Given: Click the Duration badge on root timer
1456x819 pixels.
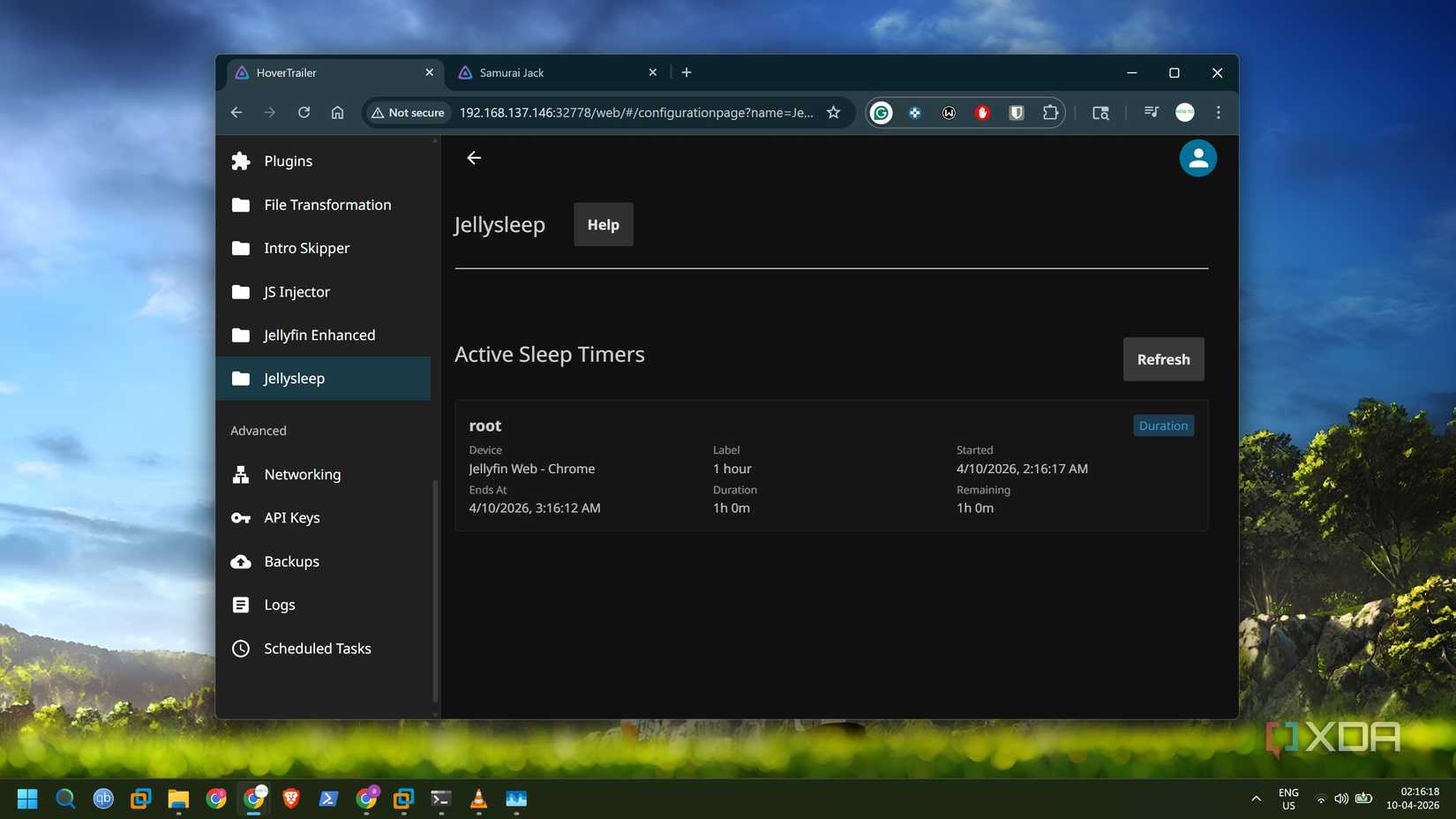Looking at the screenshot, I should coord(1163,425).
